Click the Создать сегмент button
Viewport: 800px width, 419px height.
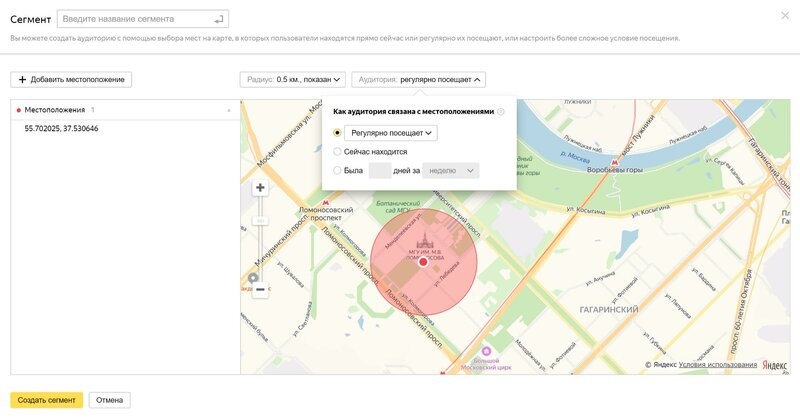click(46, 400)
